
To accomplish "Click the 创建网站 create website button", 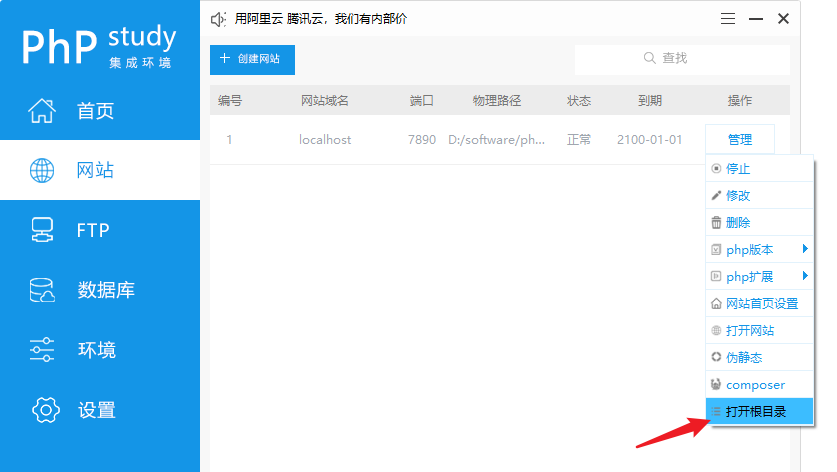I will (x=252, y=59).
